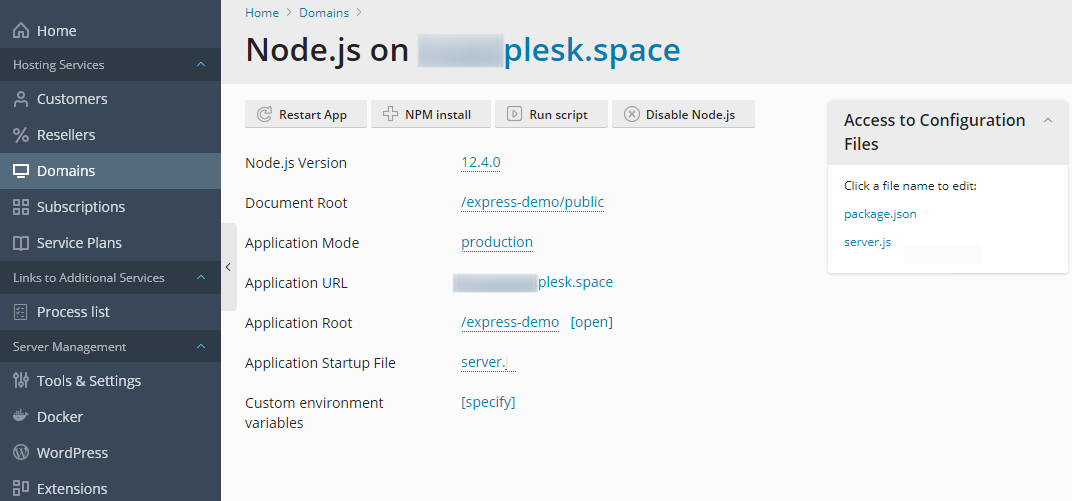Viewport: 1072px width, 501px height.
Task: Click the Home house icon in sidebar
Action: [21, 31]
